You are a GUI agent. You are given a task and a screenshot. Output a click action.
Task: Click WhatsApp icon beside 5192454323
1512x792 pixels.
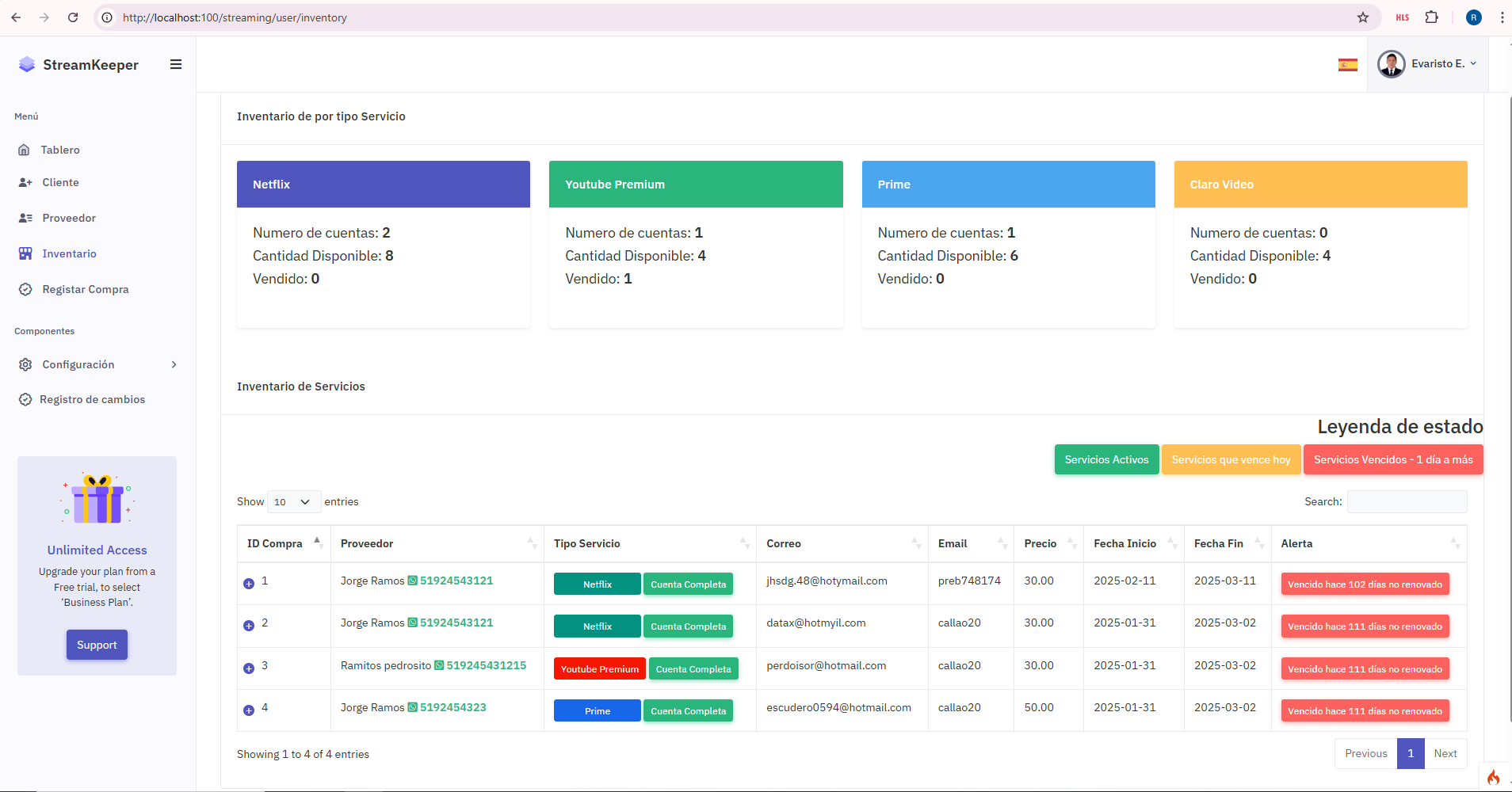pyautogui.click(x=412, y=707)
